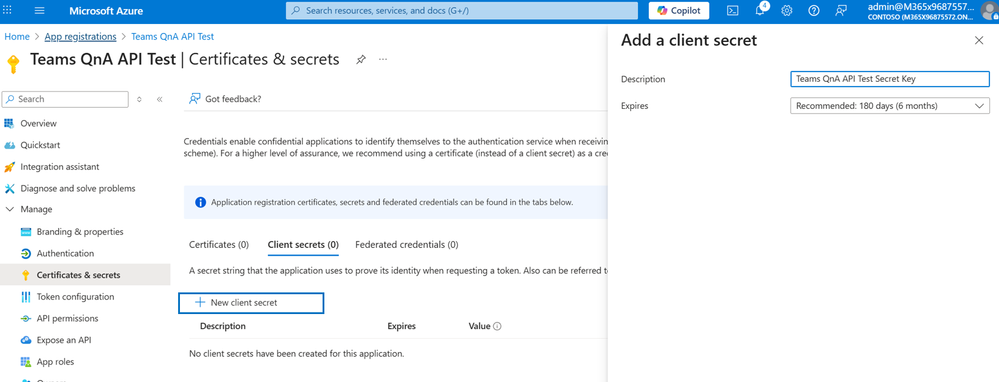Pin the Certificates & secrets page
The width and height of the screenshot is (999, 382).
point(361,59)
